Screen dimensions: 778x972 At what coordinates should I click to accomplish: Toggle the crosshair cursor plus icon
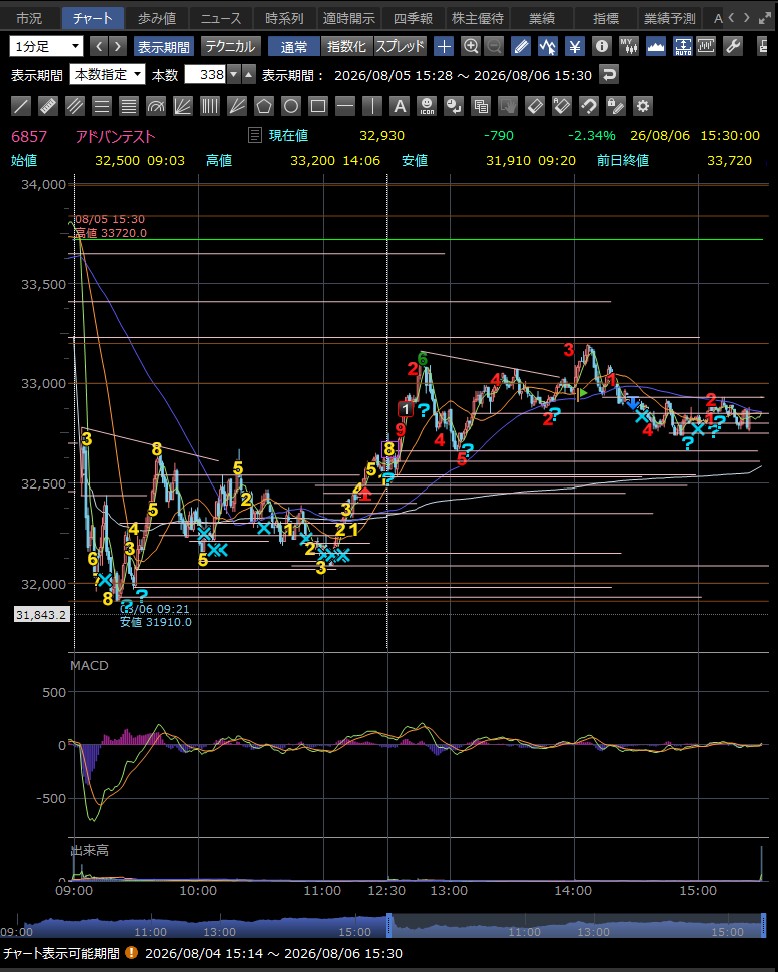coord(444,46)
